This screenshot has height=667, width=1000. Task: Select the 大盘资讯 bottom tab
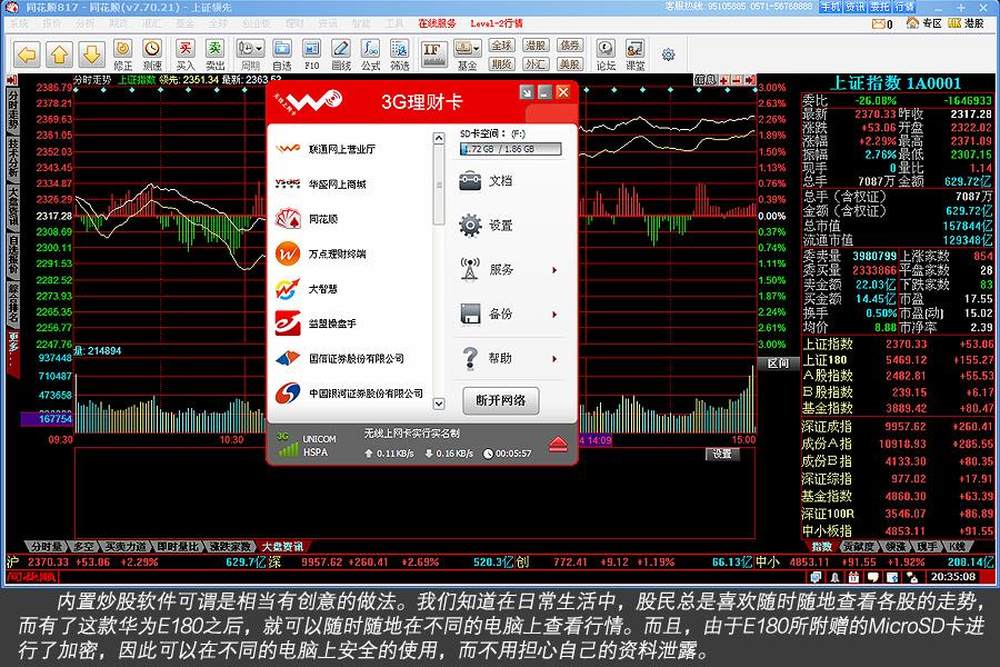pyautogui.click(x=281, y=547)
